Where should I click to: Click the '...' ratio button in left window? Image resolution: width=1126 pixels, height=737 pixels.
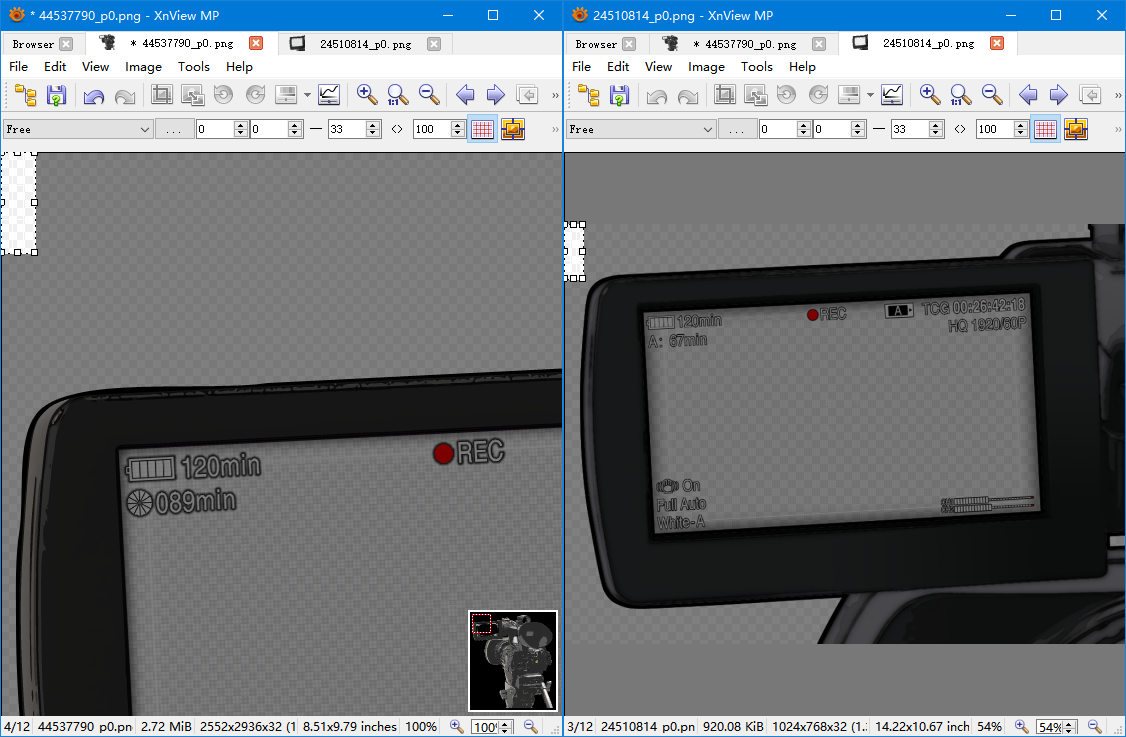pyautogui.click(x=175, y=129)
